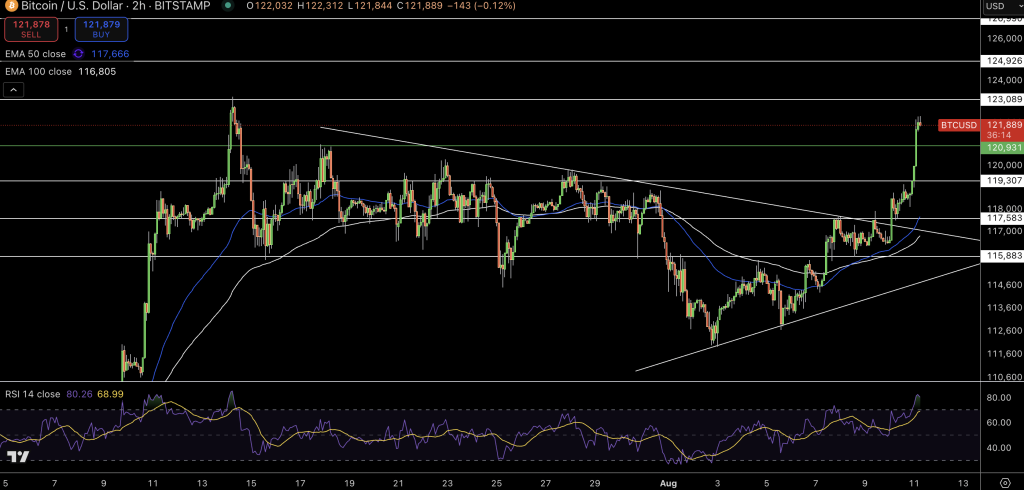Click the 123,089 horizontal line price label
Image resolution: width=1024 pixels, height=490 pixels.
[1001, 99]
